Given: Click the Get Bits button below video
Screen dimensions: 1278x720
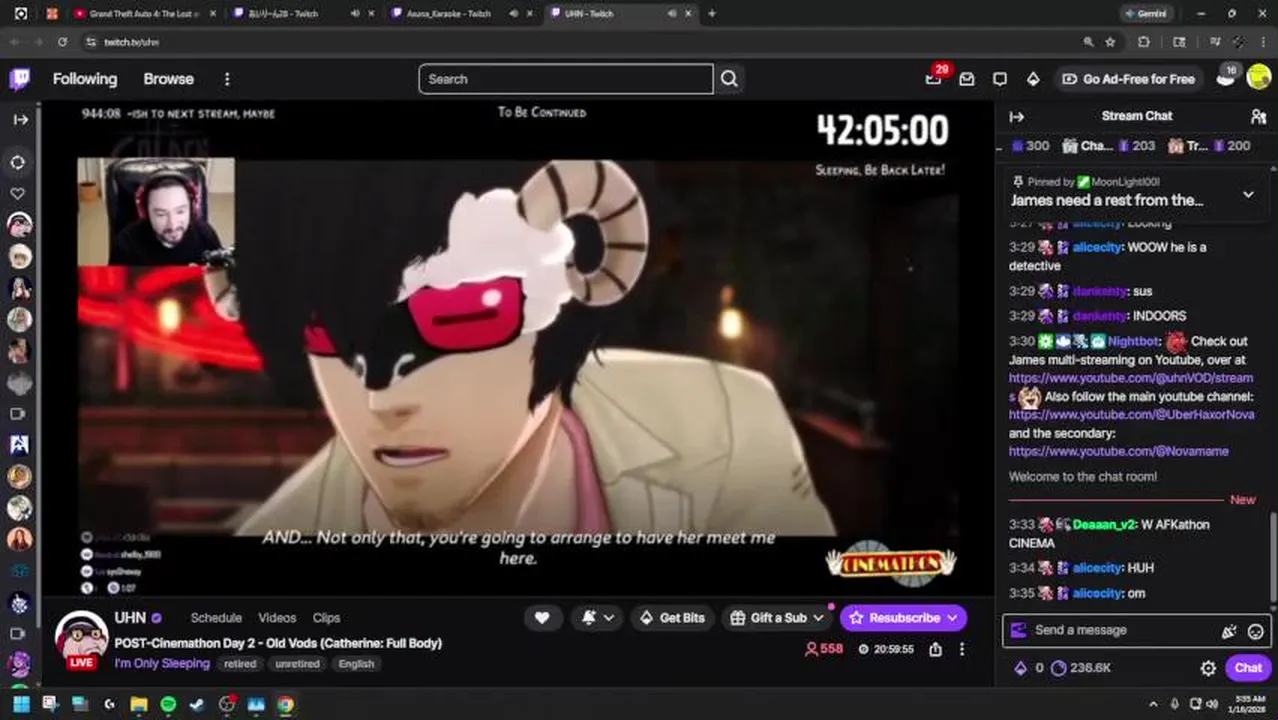Looking at the screenshot, I should coord(672,618).
